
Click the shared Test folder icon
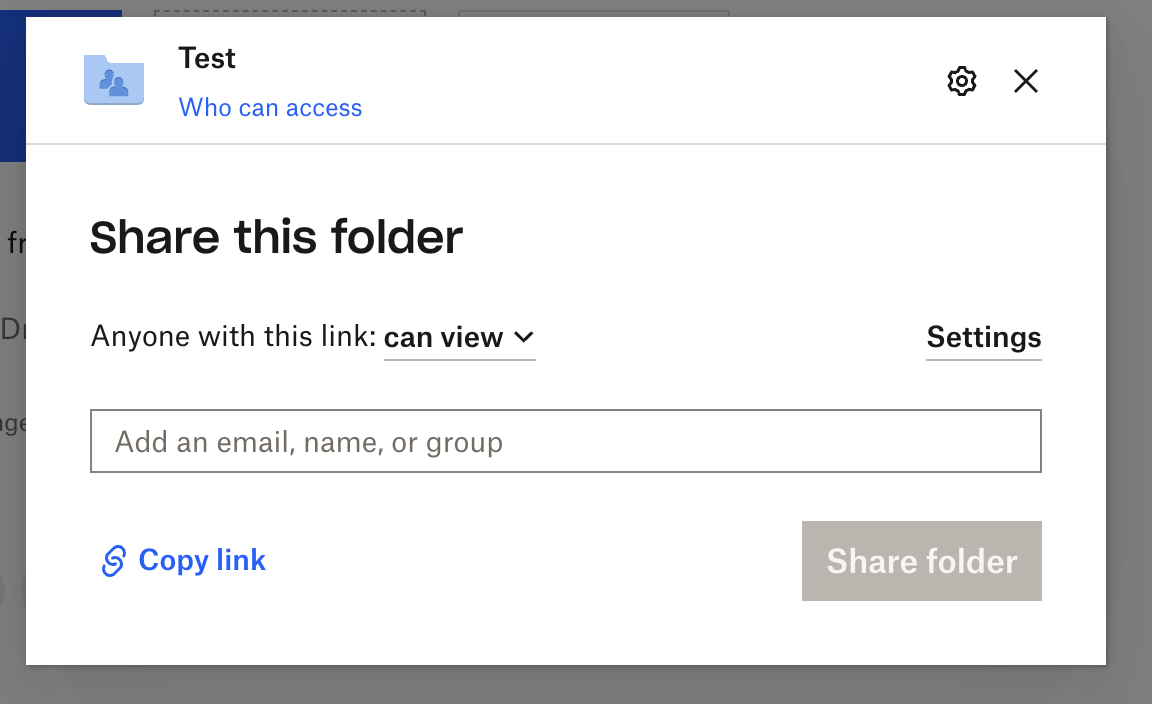pyautogui.click(x=114, y=80)
